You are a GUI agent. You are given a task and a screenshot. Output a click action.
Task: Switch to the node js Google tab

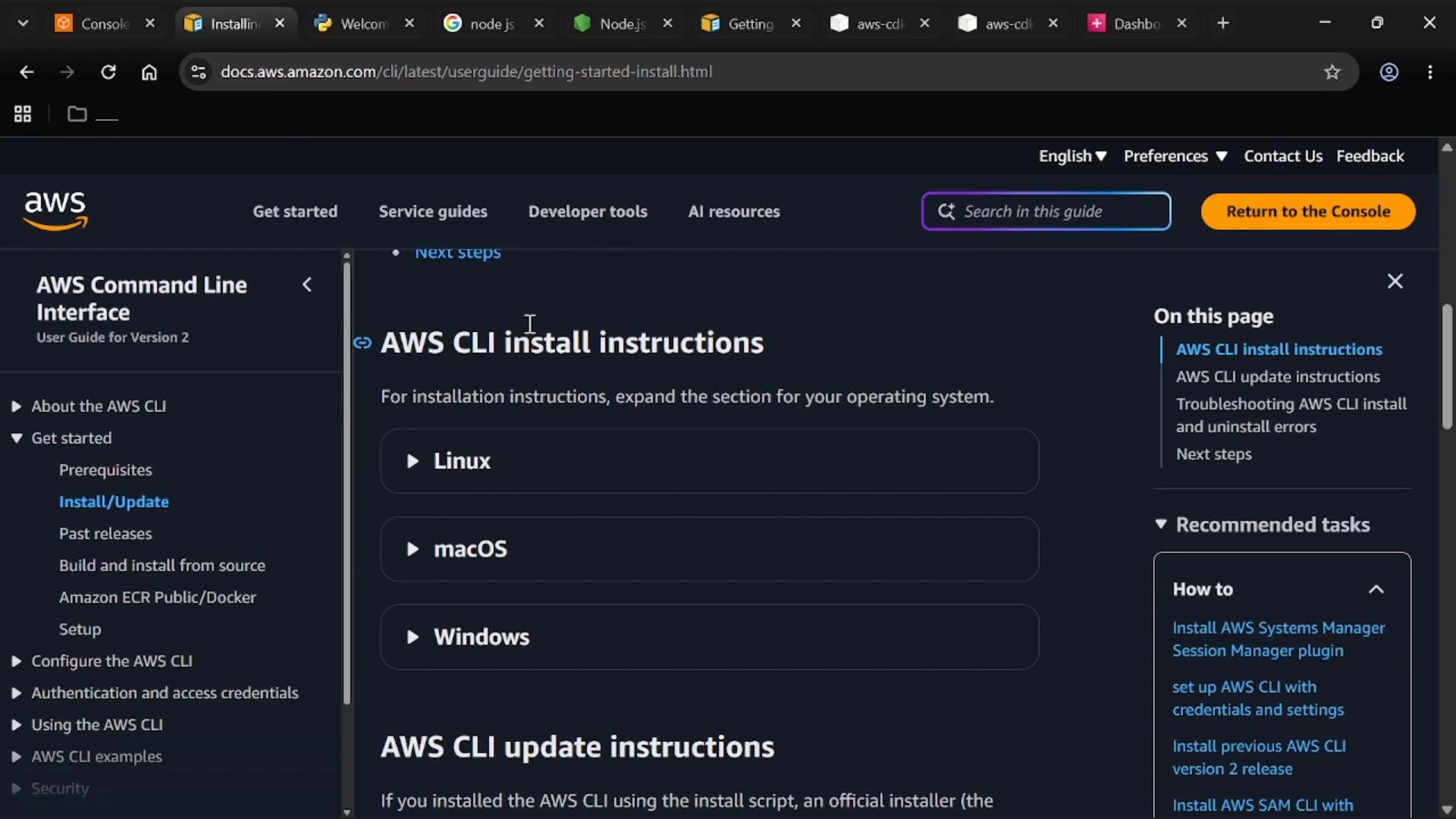tap(493, 24)
